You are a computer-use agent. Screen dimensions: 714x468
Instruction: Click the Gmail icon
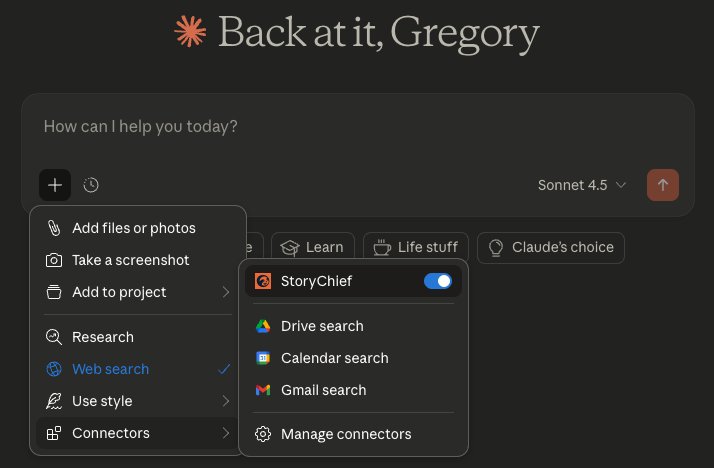pyautogui.click(x=263, y=390)
